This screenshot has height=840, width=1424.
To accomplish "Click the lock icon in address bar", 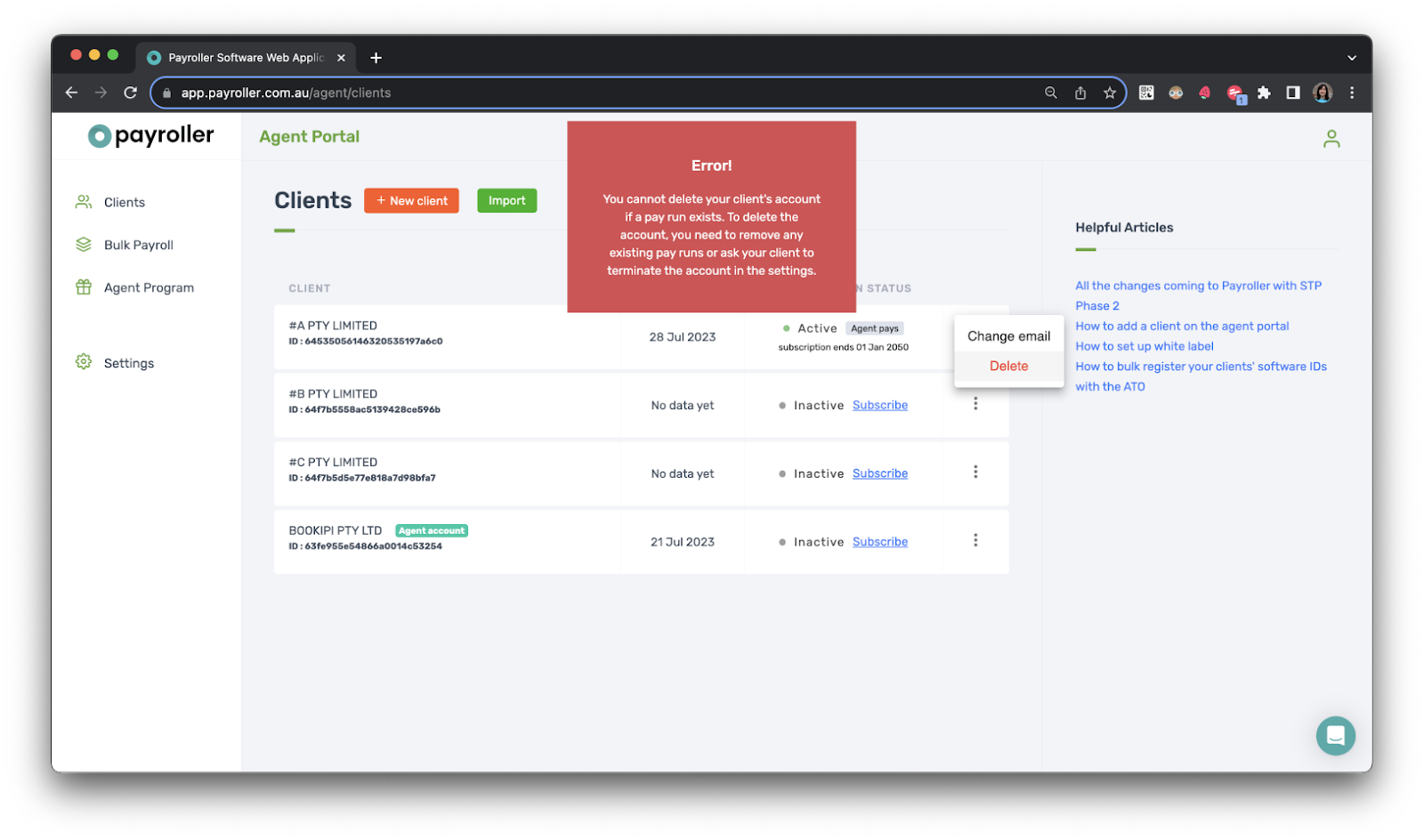I will (166, 93).
